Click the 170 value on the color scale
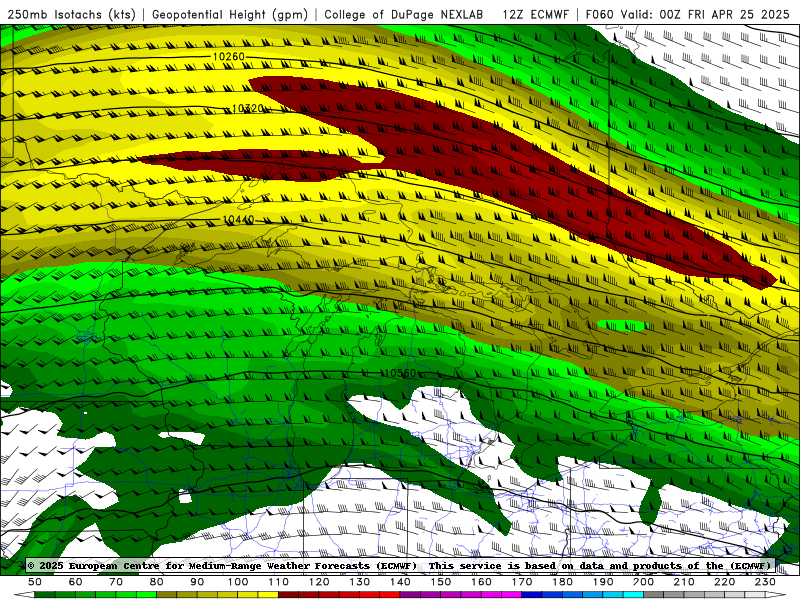Screen dimensions: 800x600 (522, 582)
